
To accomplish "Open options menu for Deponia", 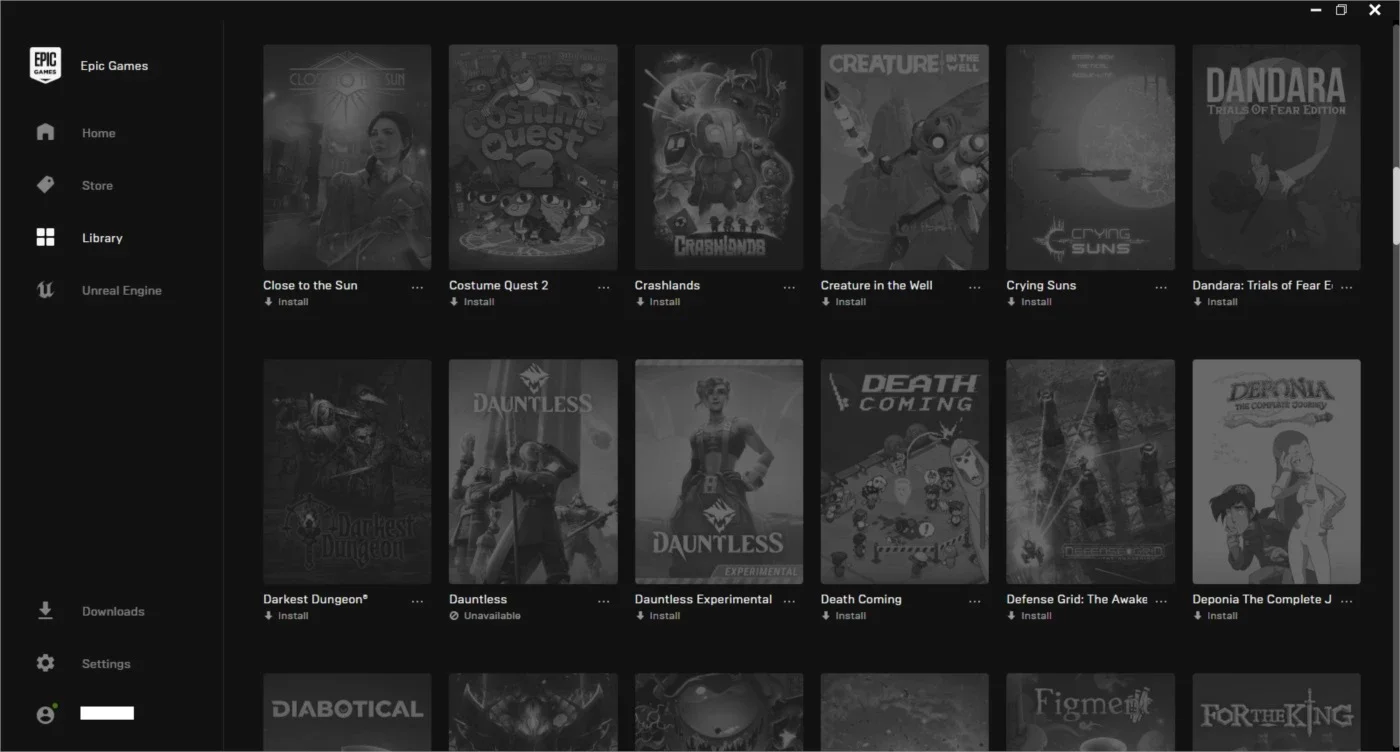I will 1347,601.
